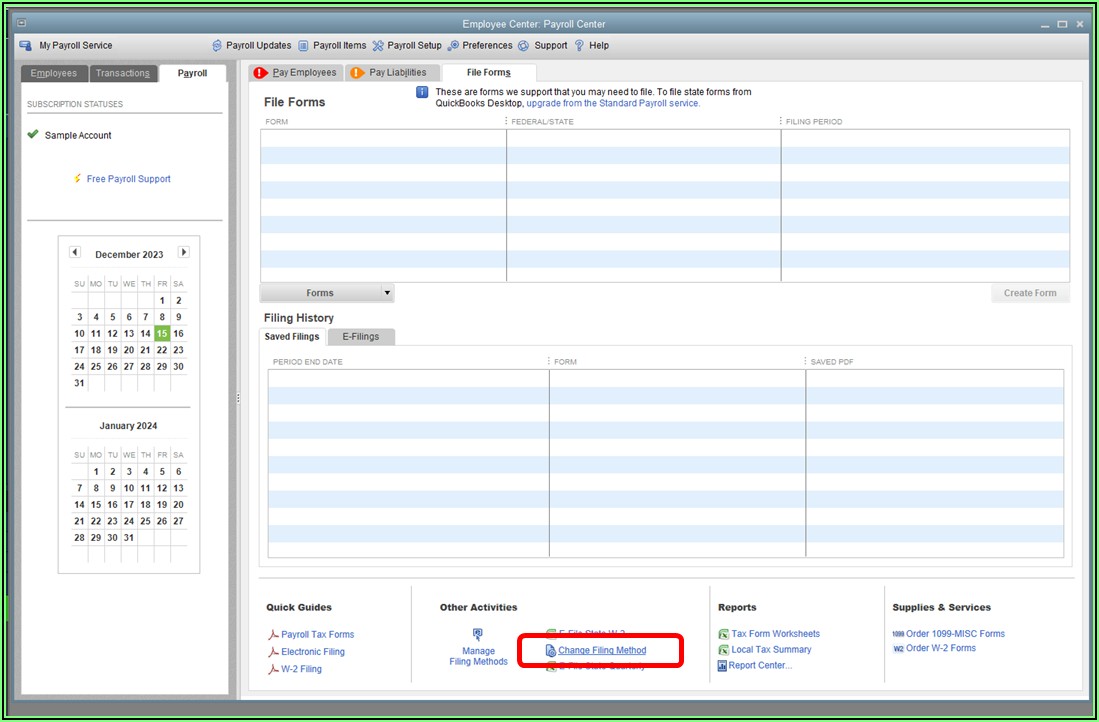The width and height of the screenshot is (1099, 722).
Task: Open Payroll Setup tools icon
Action: pos(378,46)
